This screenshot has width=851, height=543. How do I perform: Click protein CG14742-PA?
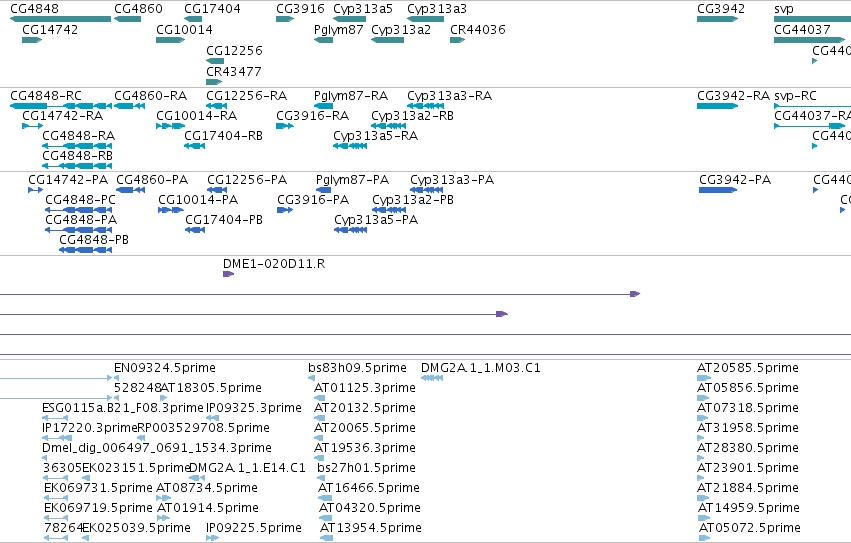click(68, 180)
